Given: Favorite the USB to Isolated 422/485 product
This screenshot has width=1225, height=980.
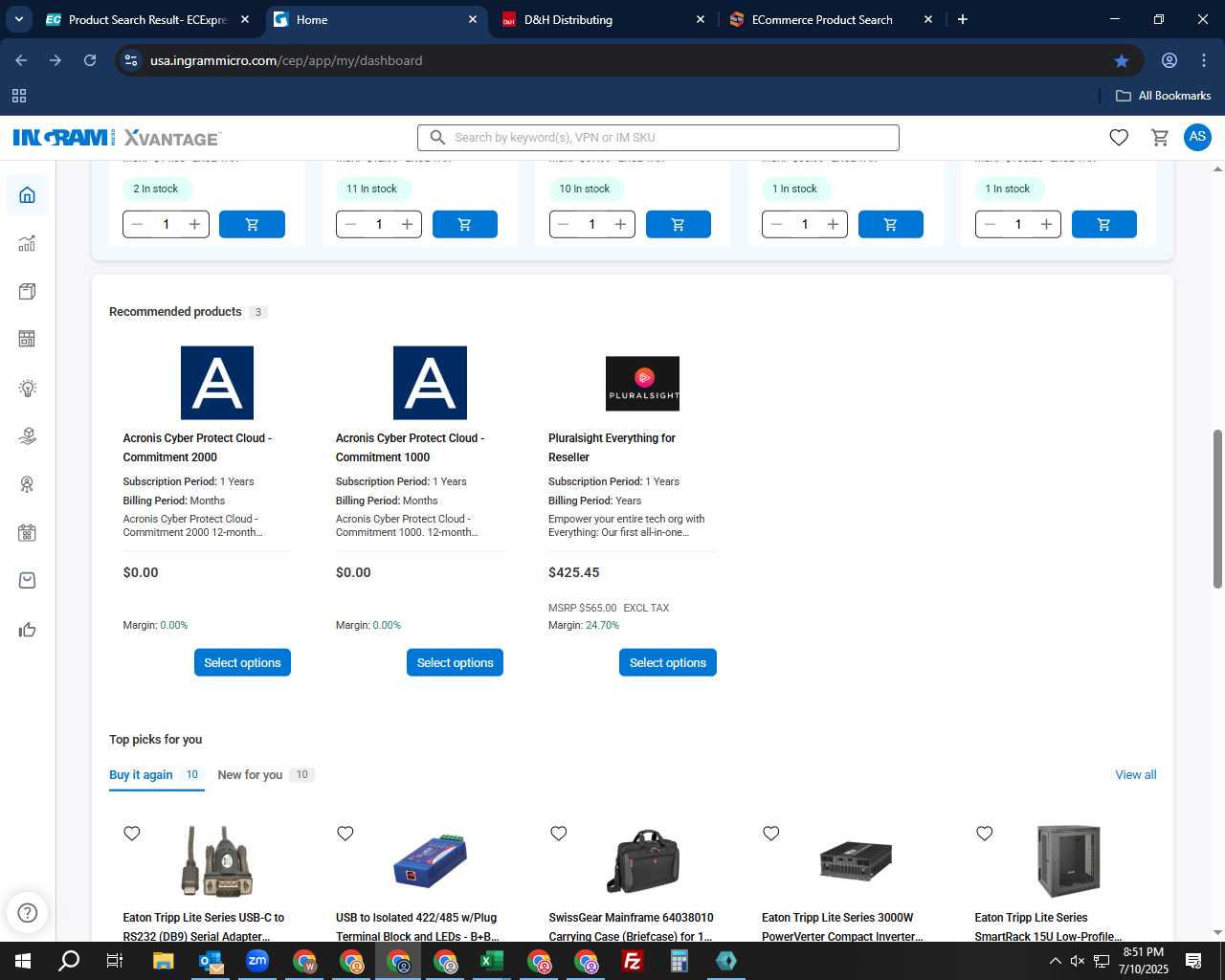Looking at the screenshot, I should pyautogui.click(x=345, y=834).
